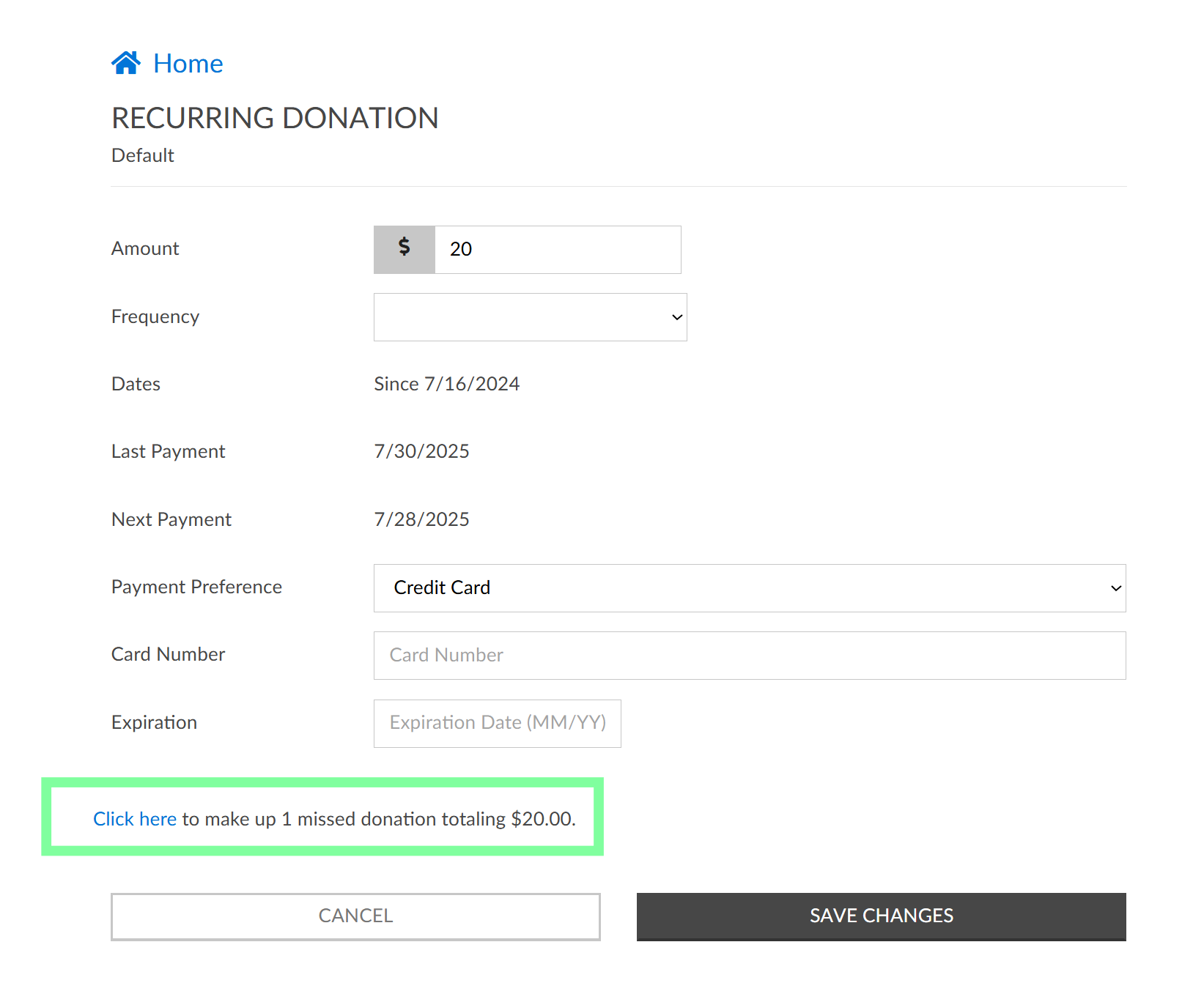The image size is (1204, 983).
Task: Open the Home link text
Action: click(188, 64)
